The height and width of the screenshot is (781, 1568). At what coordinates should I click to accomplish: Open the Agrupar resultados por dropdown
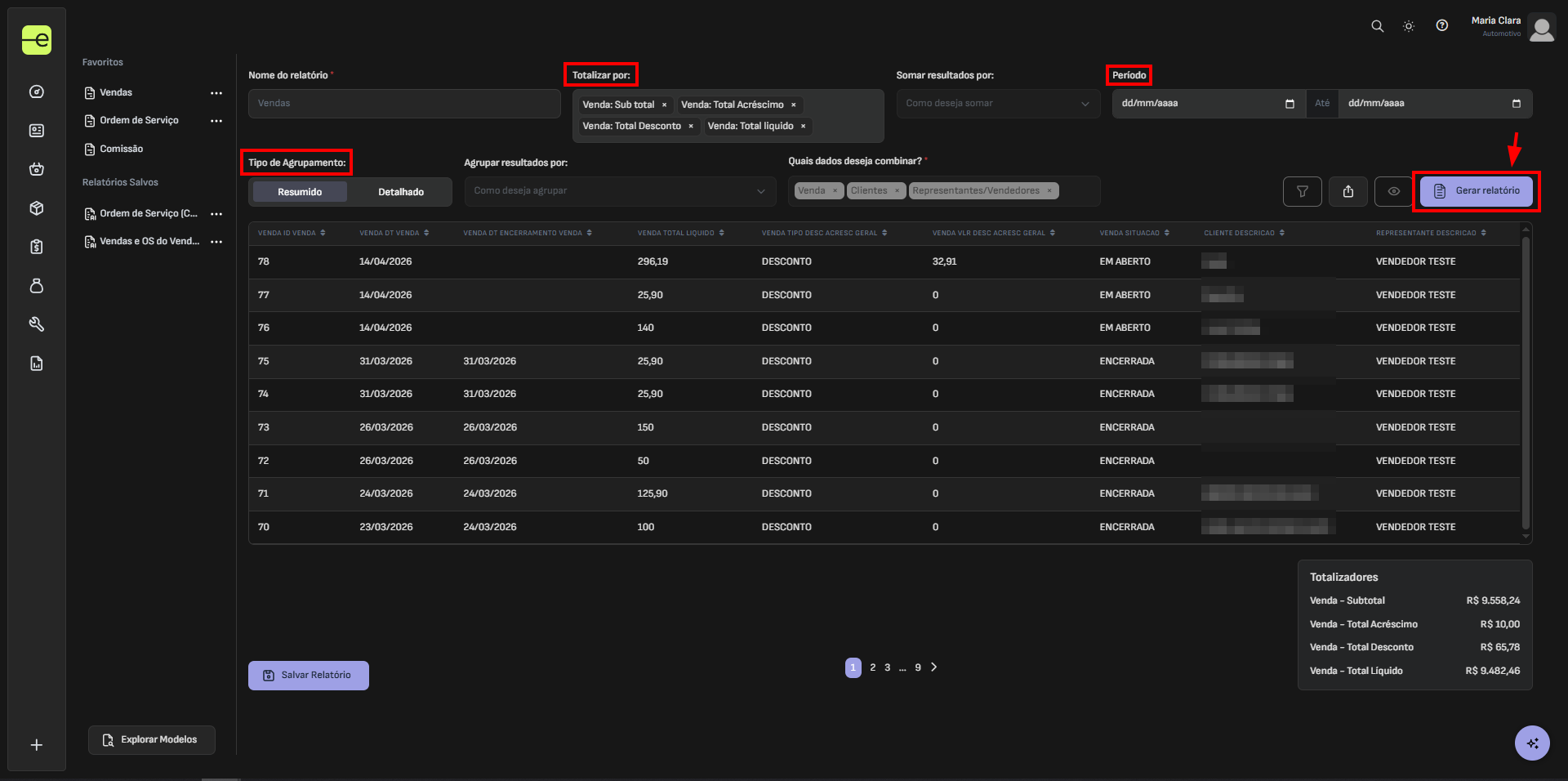619,191
